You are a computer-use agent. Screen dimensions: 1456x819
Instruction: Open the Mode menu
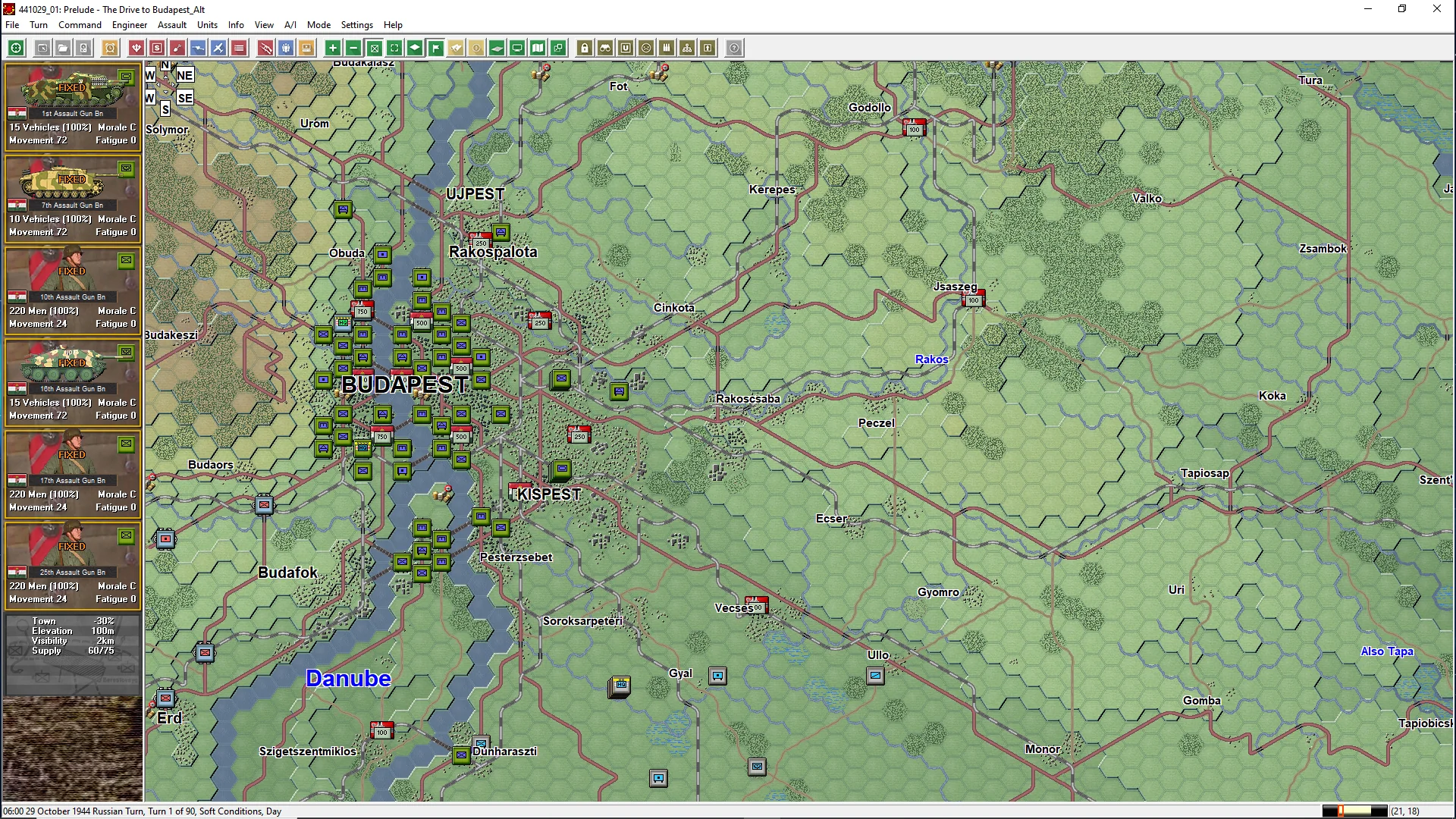[x=318, y=24]
